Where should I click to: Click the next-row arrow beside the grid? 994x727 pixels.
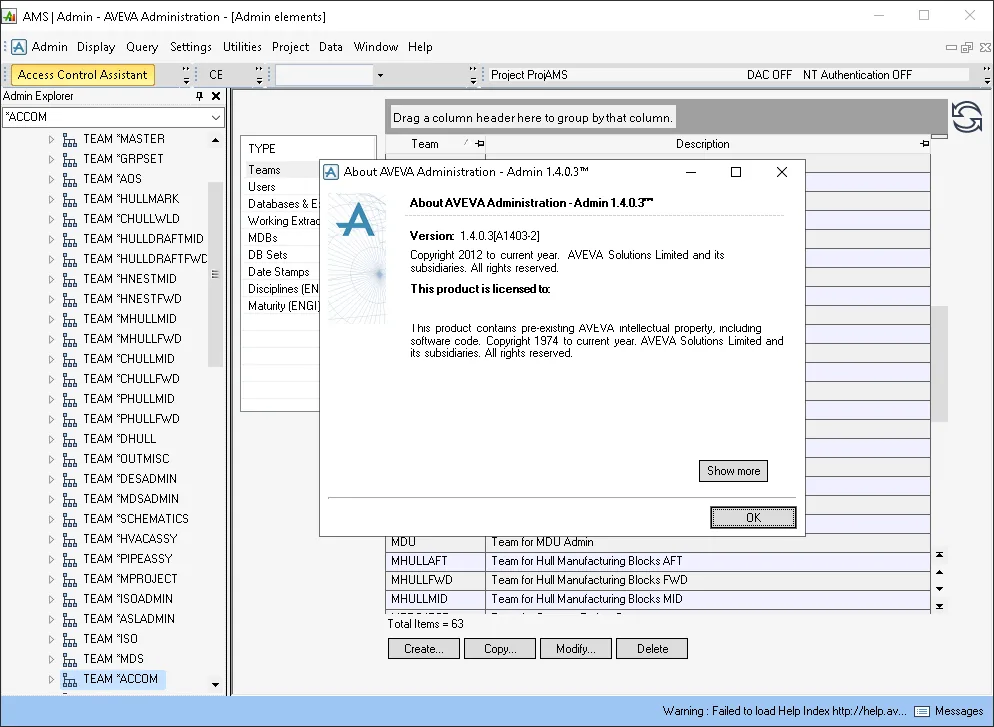click(939, 589)
